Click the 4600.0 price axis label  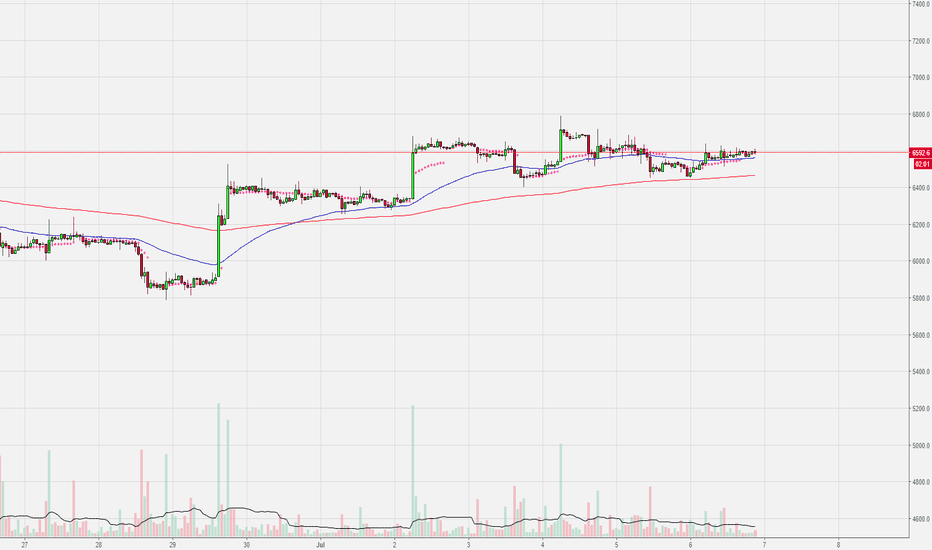click(x=921, y=519)
